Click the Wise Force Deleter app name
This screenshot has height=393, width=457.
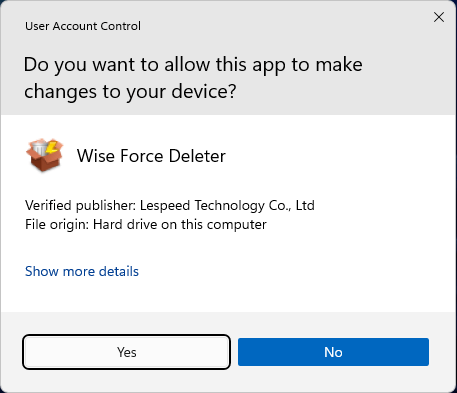coord(151,156)
